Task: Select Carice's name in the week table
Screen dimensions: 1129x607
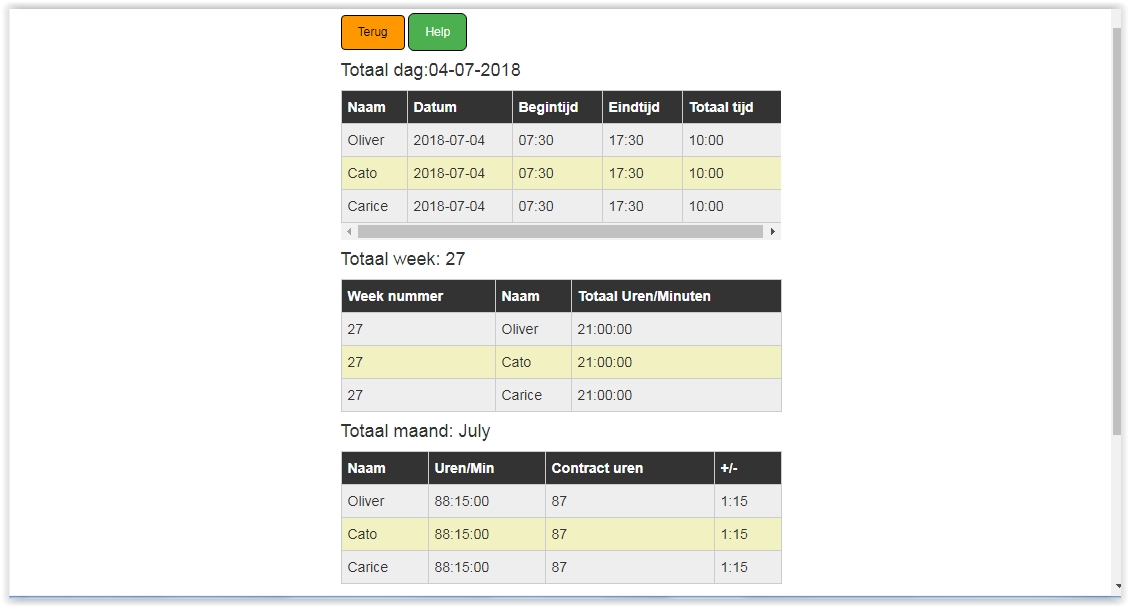Action: pyautogui.click(x=521, y=395)
